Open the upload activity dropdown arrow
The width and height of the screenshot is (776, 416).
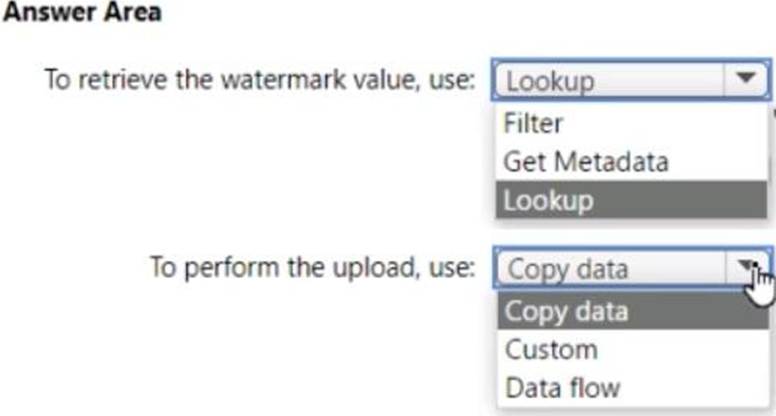(747, 268)
